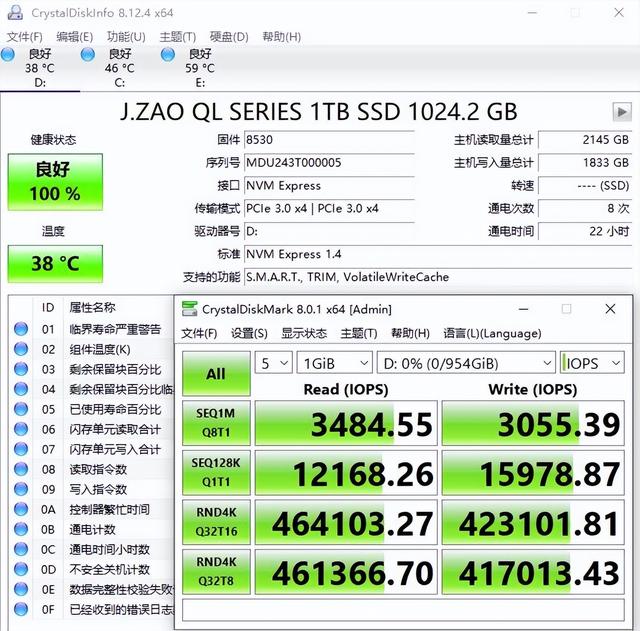Click RND4K Q32T16 read result 464103.27
Image resolution: width=640 pixels, height=631 pixels.
tap(346, 522)
